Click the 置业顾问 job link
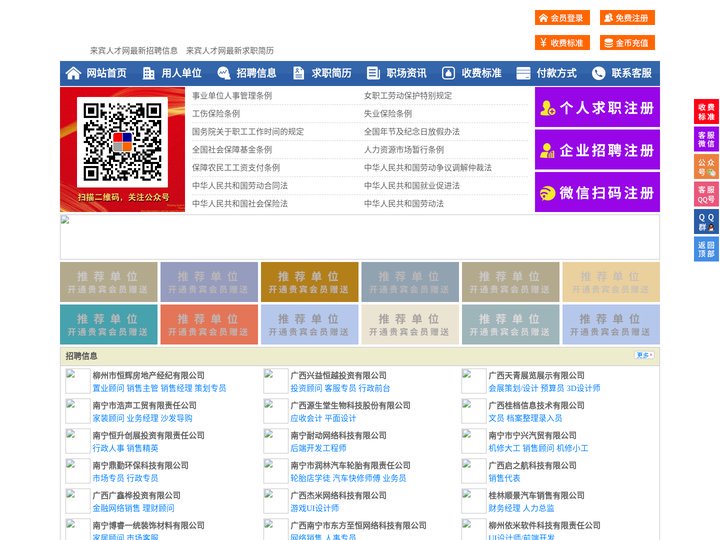720x540 pixels. coord(108,388)
